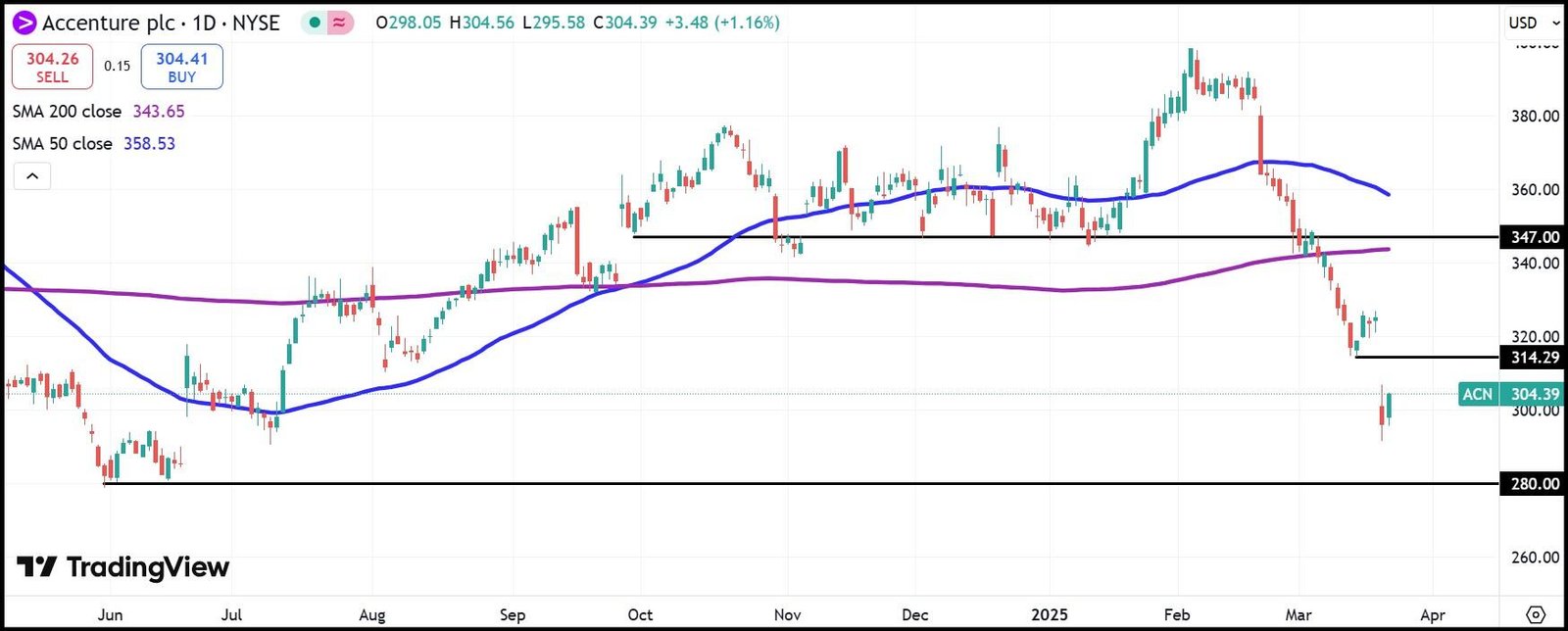Screen dimensions: 1568x631
Task: Open chart settings via the gear icon
Action: (x=1536, y=614)
